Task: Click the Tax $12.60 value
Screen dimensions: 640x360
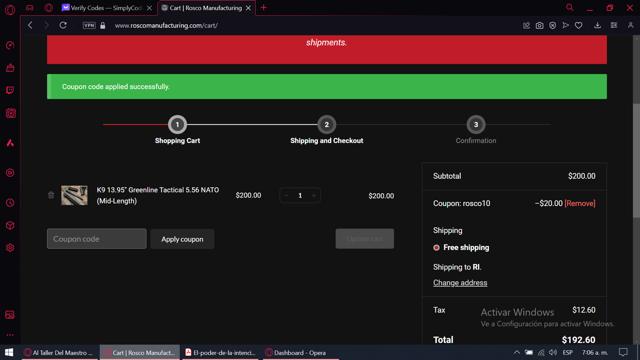Action: click(584, 310)
